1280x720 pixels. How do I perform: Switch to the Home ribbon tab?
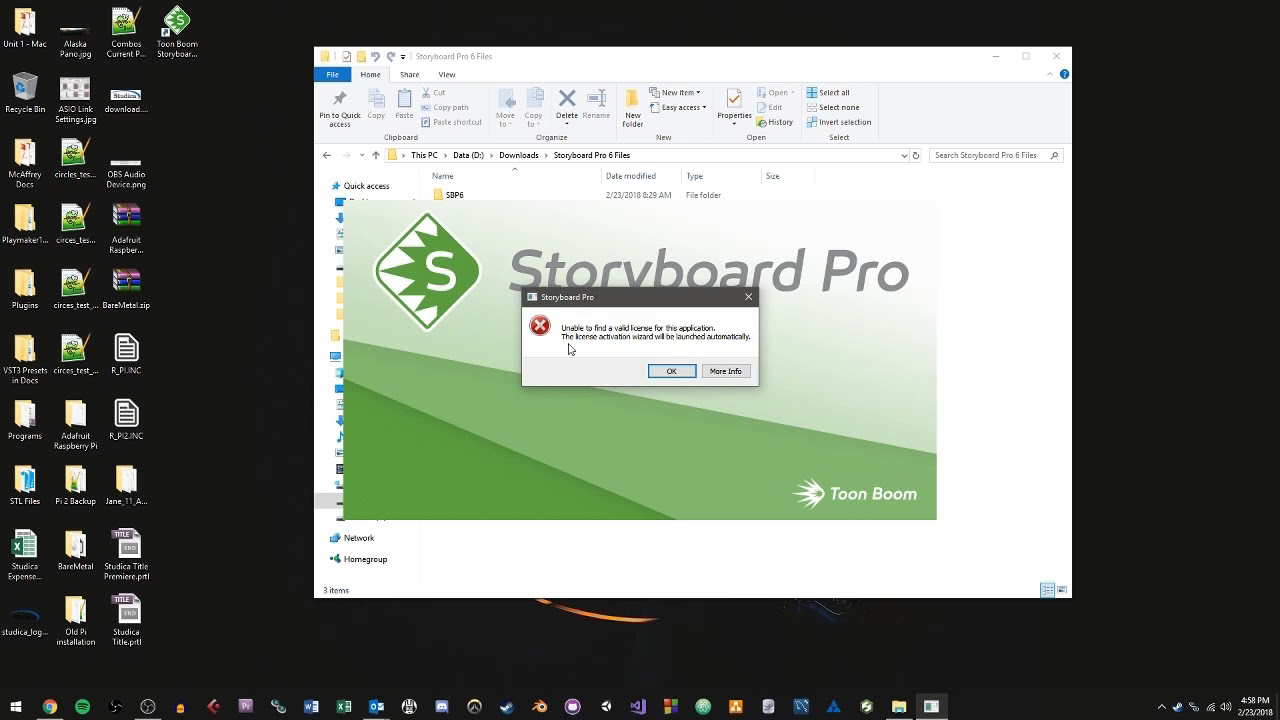pos(370,75)
